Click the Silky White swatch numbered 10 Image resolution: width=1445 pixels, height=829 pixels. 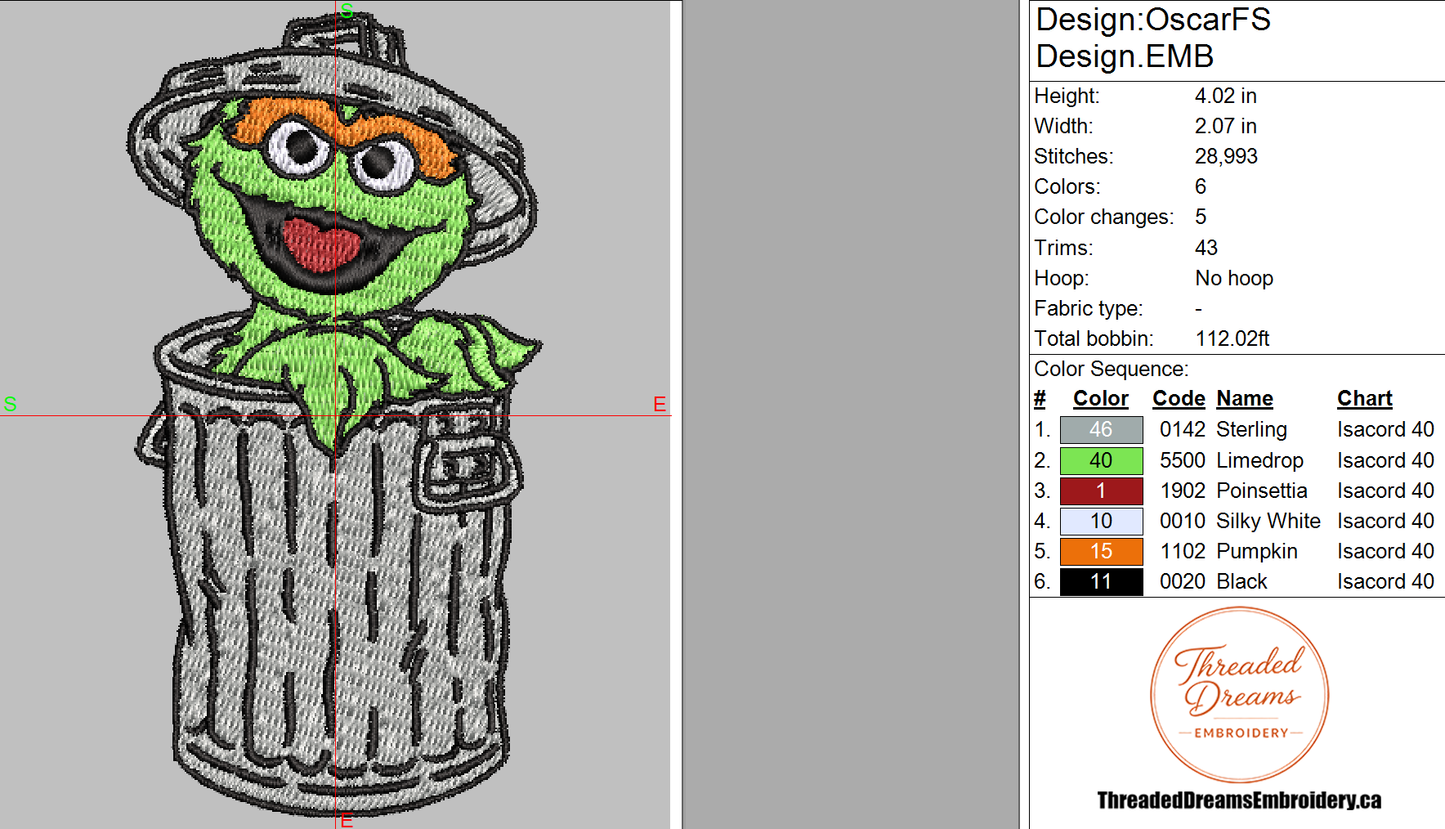(x=1101, y=521)
